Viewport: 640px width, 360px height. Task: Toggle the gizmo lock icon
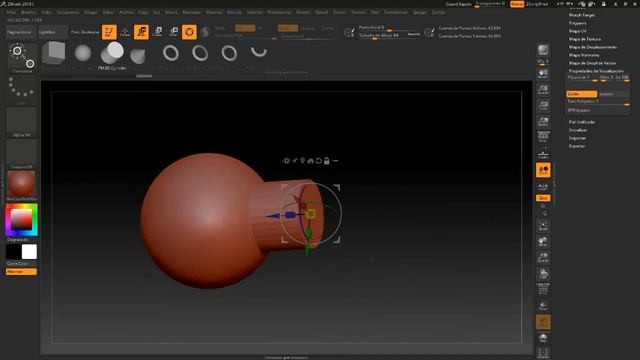(x=327, y=161)
